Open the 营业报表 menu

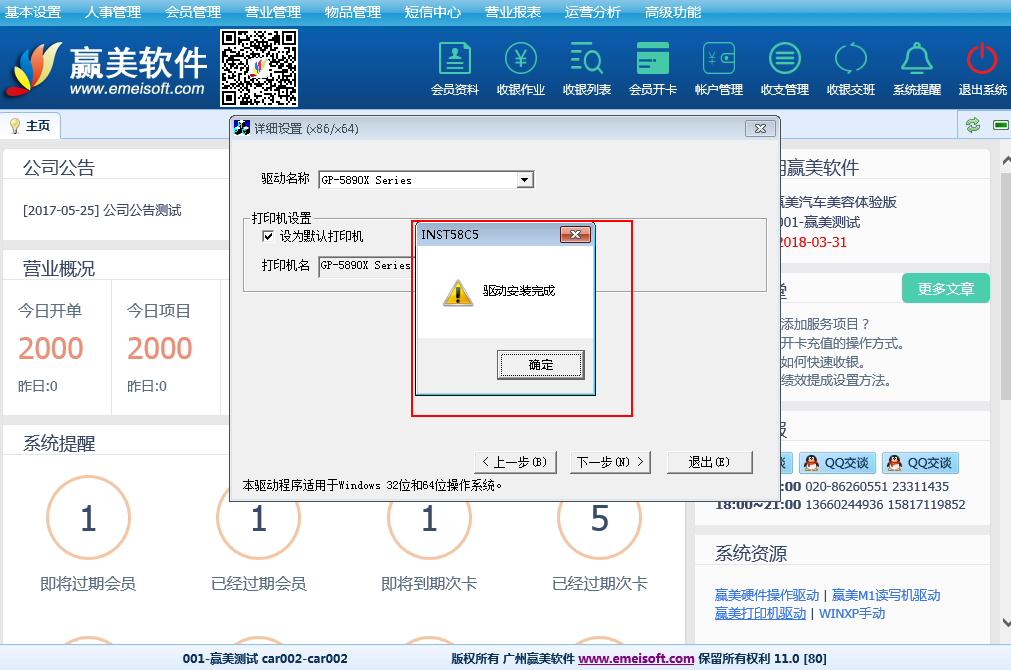pos(513,12)
